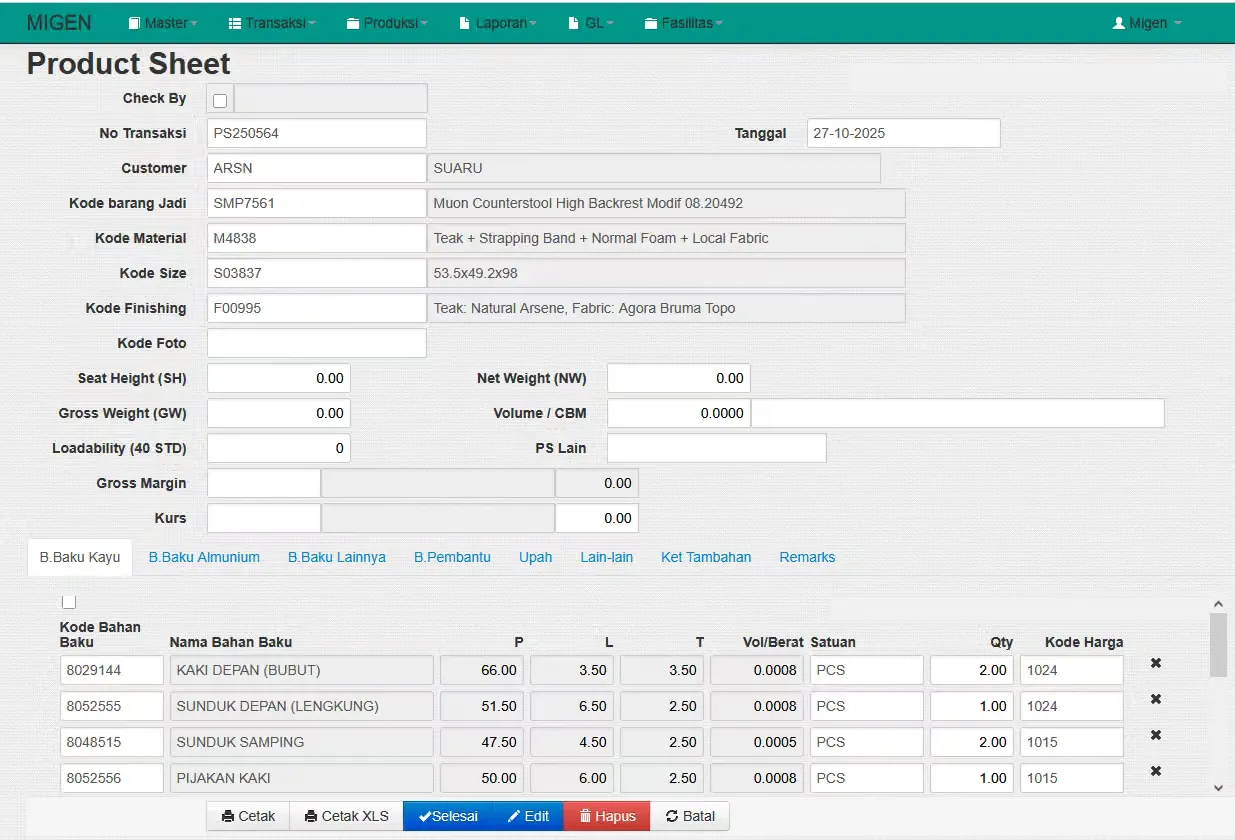
Task: Click the material code field 8048515
Action: coord(112,742)
